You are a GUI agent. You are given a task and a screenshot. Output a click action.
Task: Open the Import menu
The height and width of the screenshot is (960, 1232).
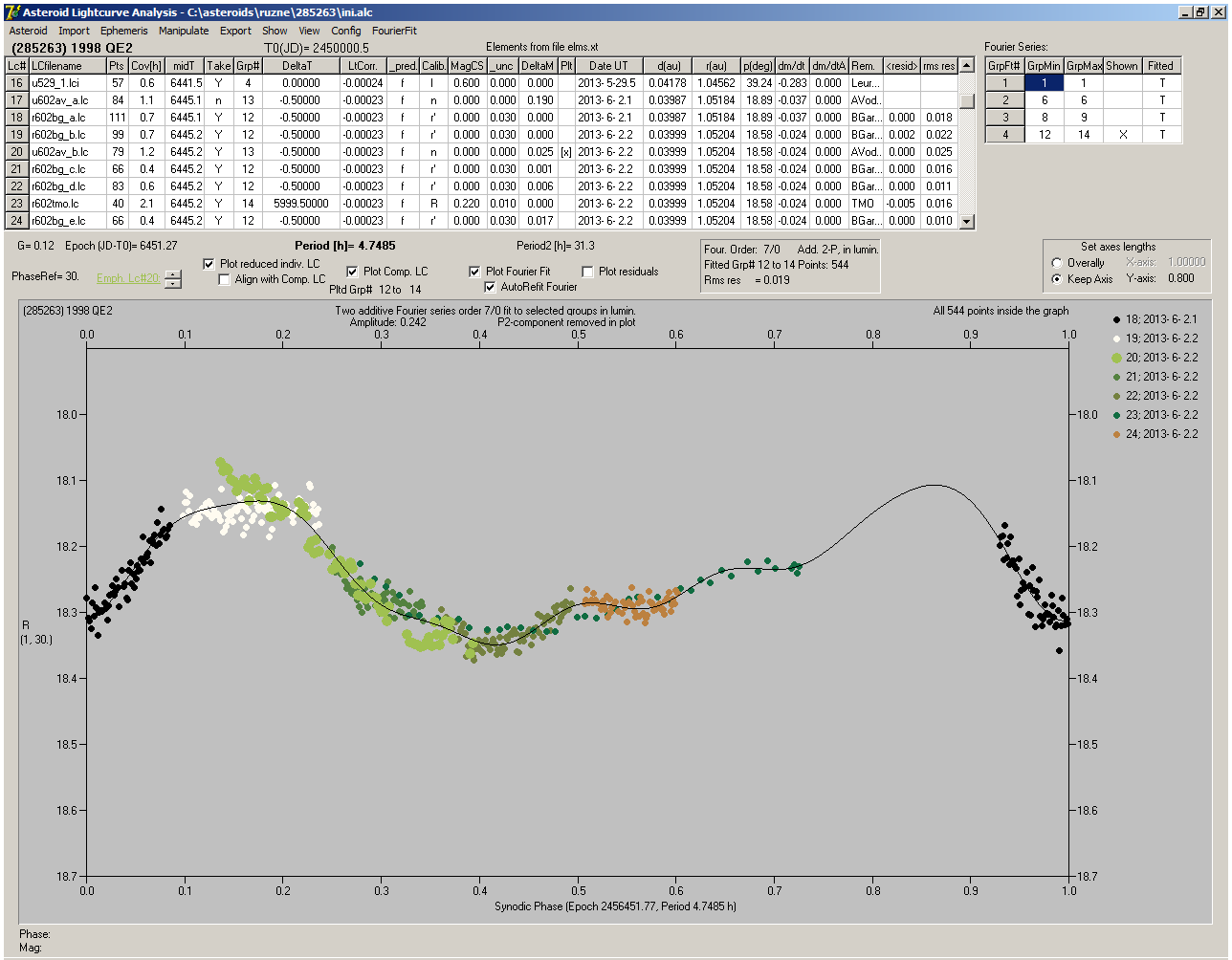(74, 31)
